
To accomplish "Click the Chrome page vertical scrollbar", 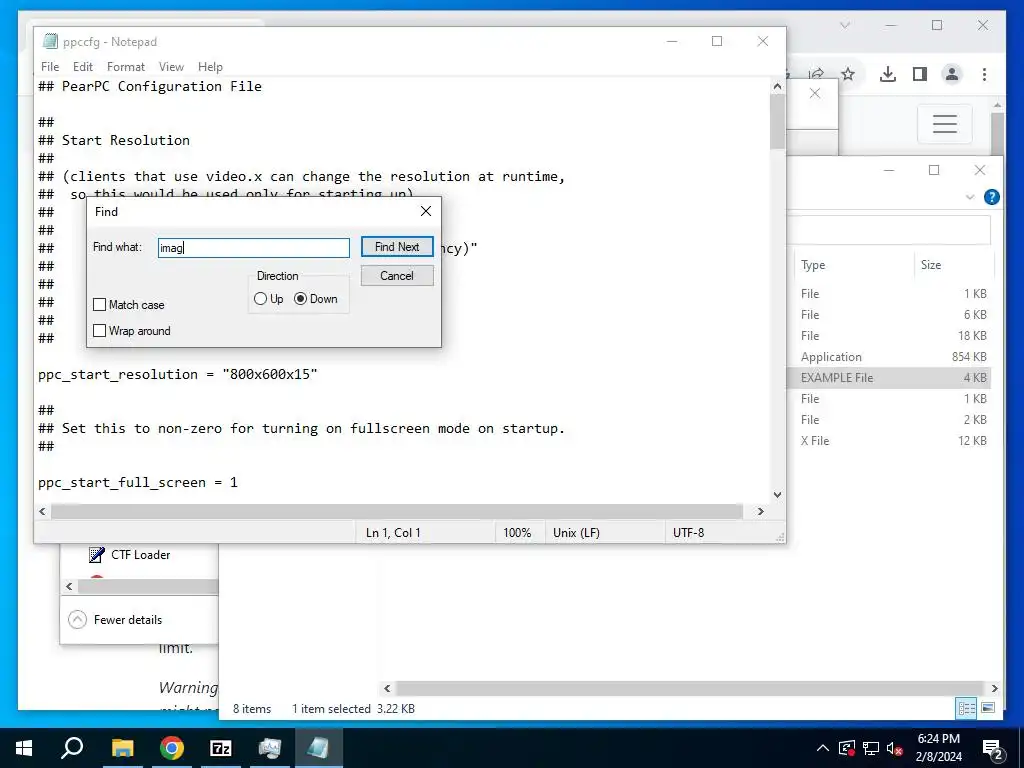I will [997, 134].
